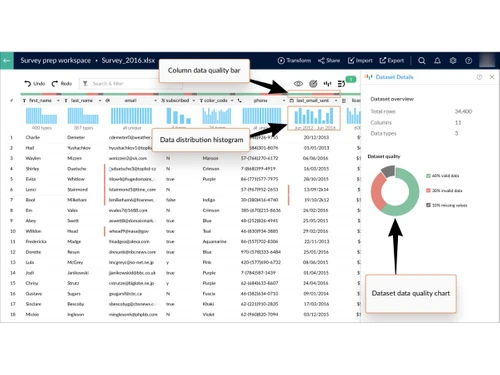Image resolution: width=500 pixels, height=375 pixels.
Task: Select the cell 'Charlie' in first_name
Action: click(x=33, y=137)
